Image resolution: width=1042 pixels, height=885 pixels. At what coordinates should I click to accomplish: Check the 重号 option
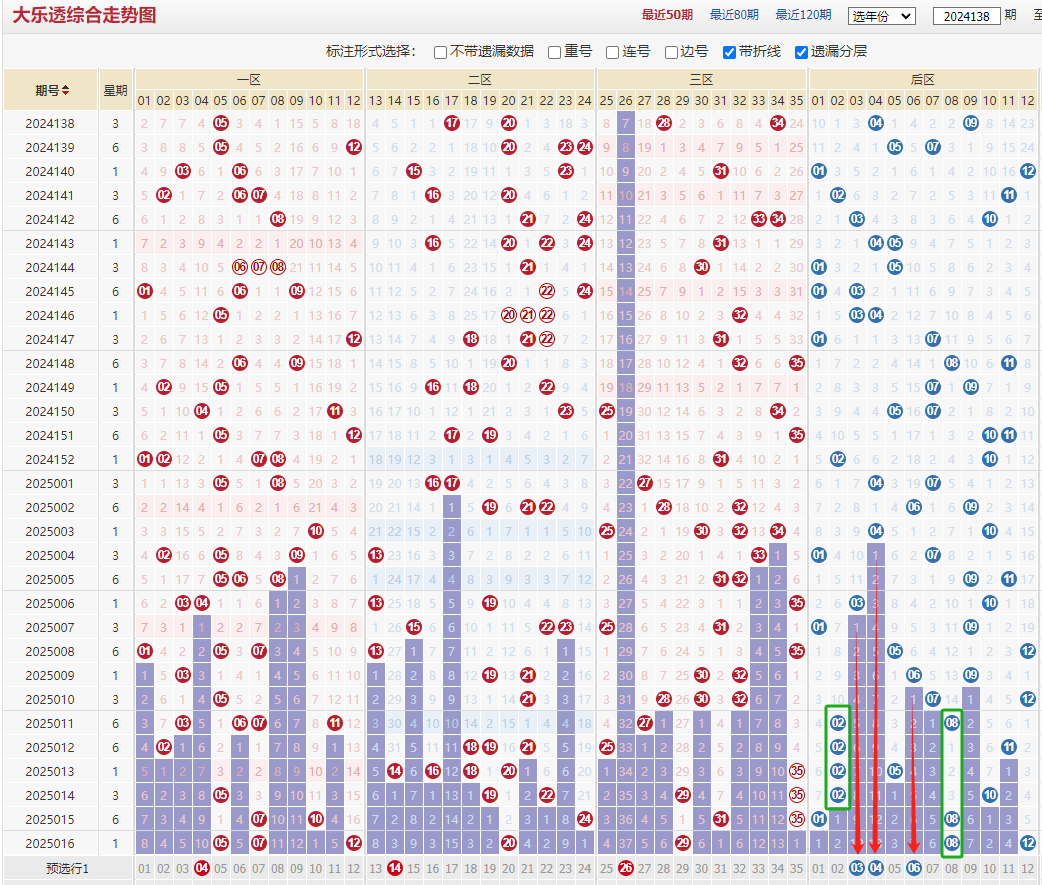pos(554,52)
